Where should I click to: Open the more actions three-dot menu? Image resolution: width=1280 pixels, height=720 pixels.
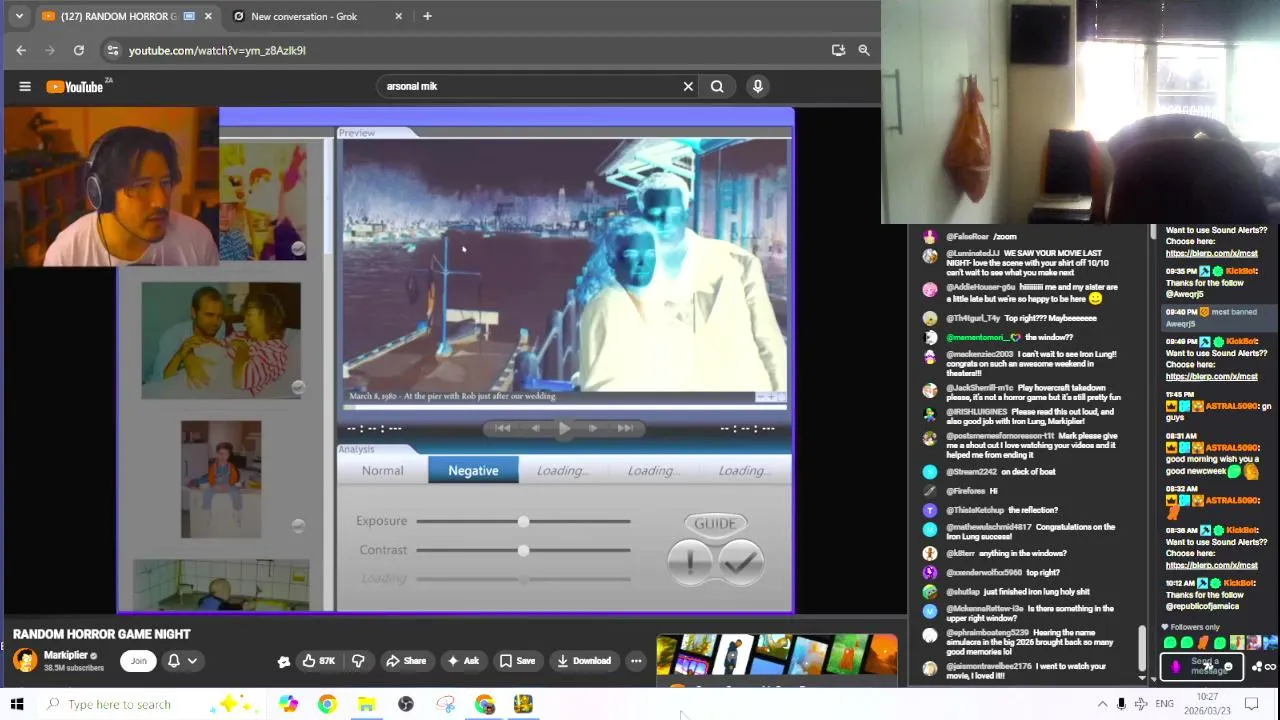click(636, 661)
